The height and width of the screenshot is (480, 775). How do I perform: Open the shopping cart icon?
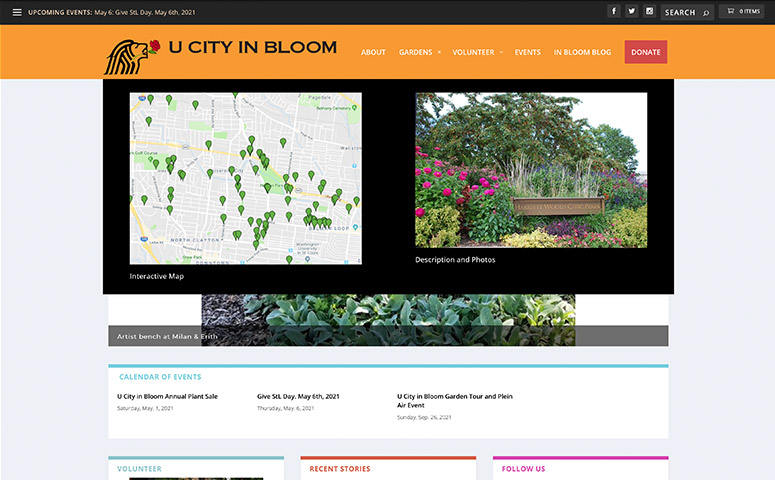pyautogui.click(x=731, y=11)
